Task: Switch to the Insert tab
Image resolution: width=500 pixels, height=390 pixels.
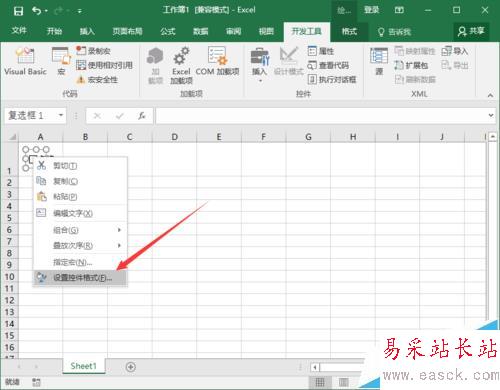Action: [87, 31]
